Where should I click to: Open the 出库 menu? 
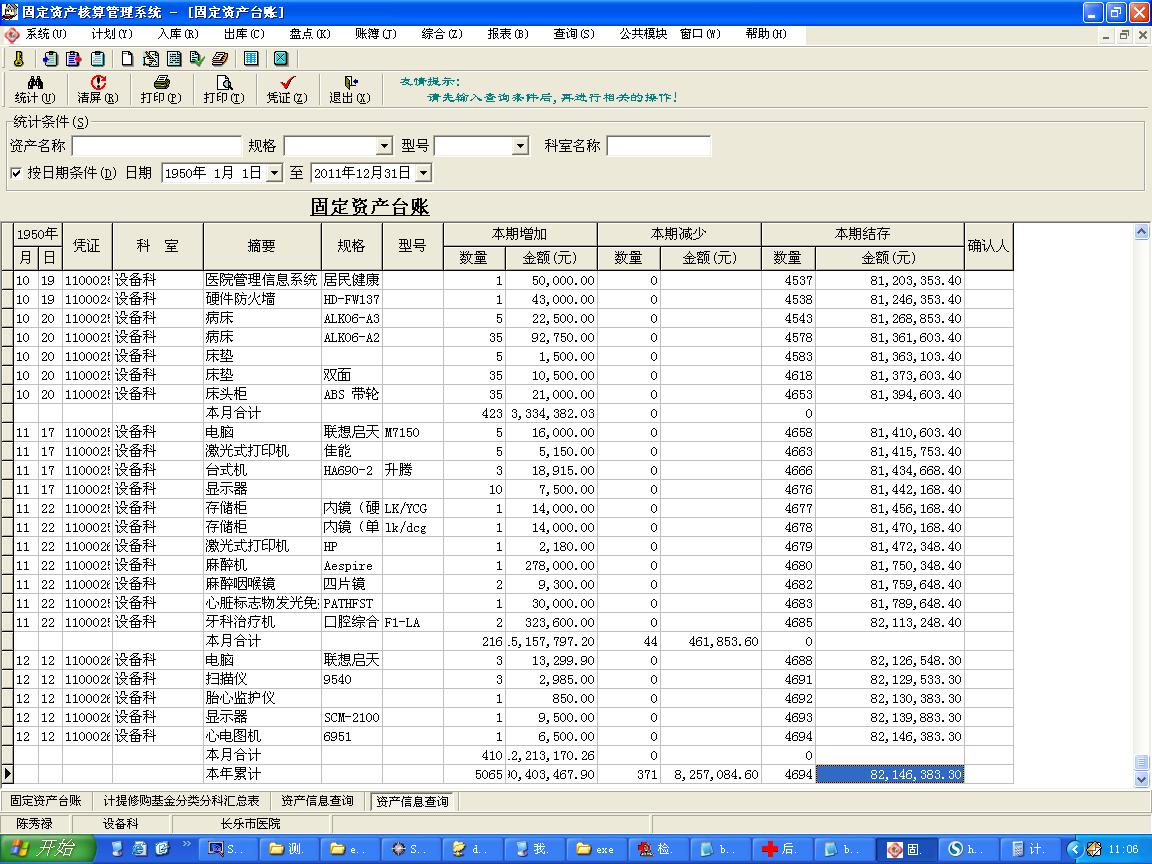[x=244, y=34]
